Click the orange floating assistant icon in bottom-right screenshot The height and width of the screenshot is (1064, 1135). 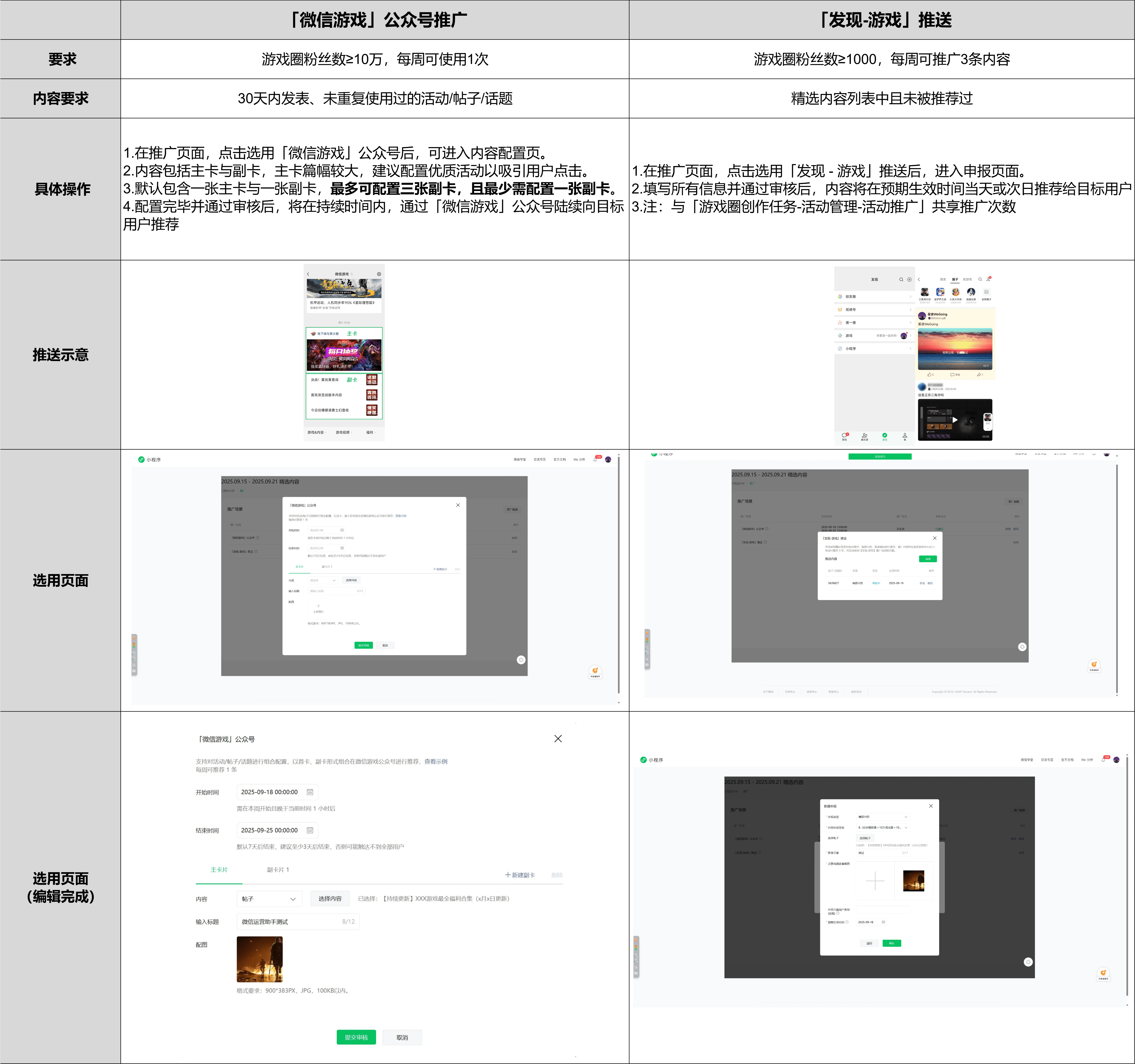[x=1103, y=973]
